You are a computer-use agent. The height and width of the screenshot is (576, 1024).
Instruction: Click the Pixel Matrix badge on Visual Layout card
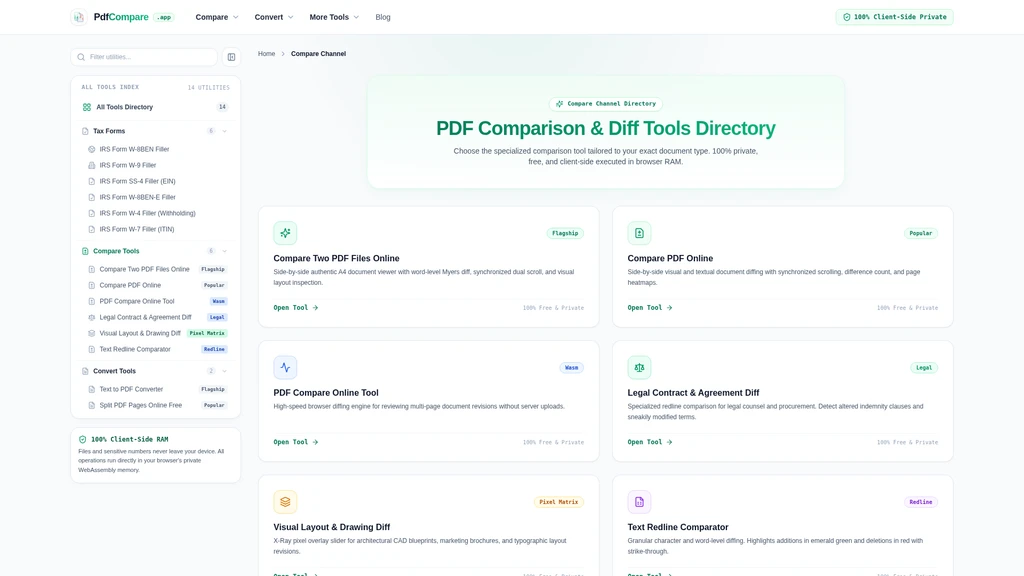558,502
